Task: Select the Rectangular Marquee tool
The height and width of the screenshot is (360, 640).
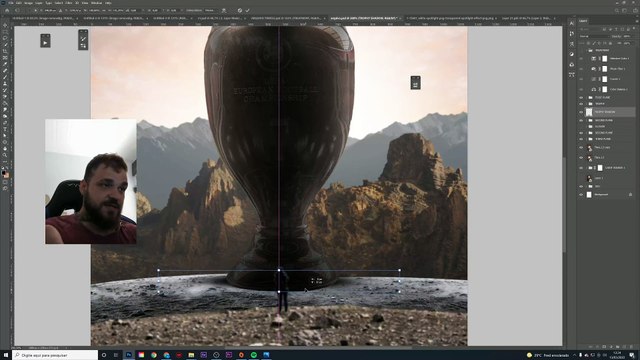Action: click(5, 32)
